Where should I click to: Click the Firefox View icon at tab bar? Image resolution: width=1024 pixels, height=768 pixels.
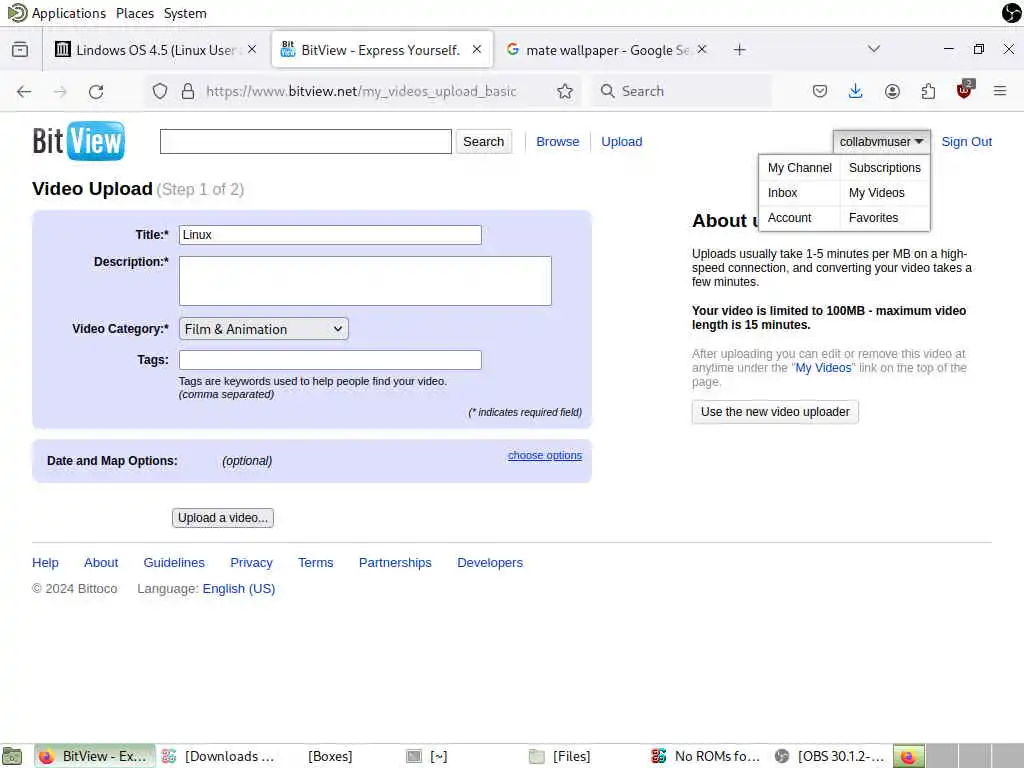(x=20, y=50)
